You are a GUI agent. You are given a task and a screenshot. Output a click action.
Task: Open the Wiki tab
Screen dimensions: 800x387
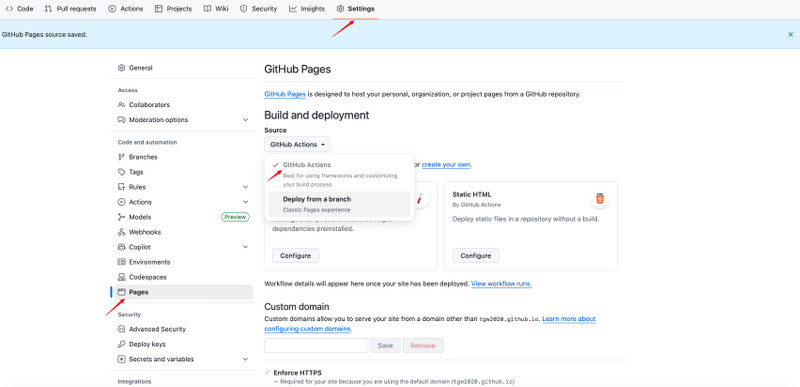click(216, 9)
